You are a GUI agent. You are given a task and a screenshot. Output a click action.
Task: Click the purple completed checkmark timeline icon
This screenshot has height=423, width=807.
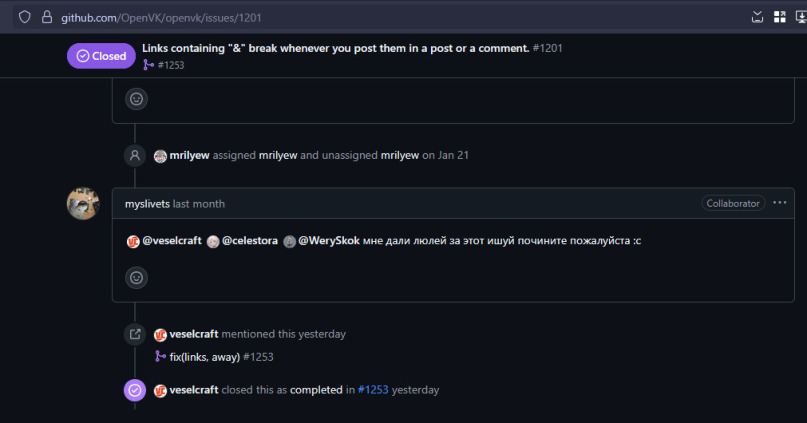point(135,390)
